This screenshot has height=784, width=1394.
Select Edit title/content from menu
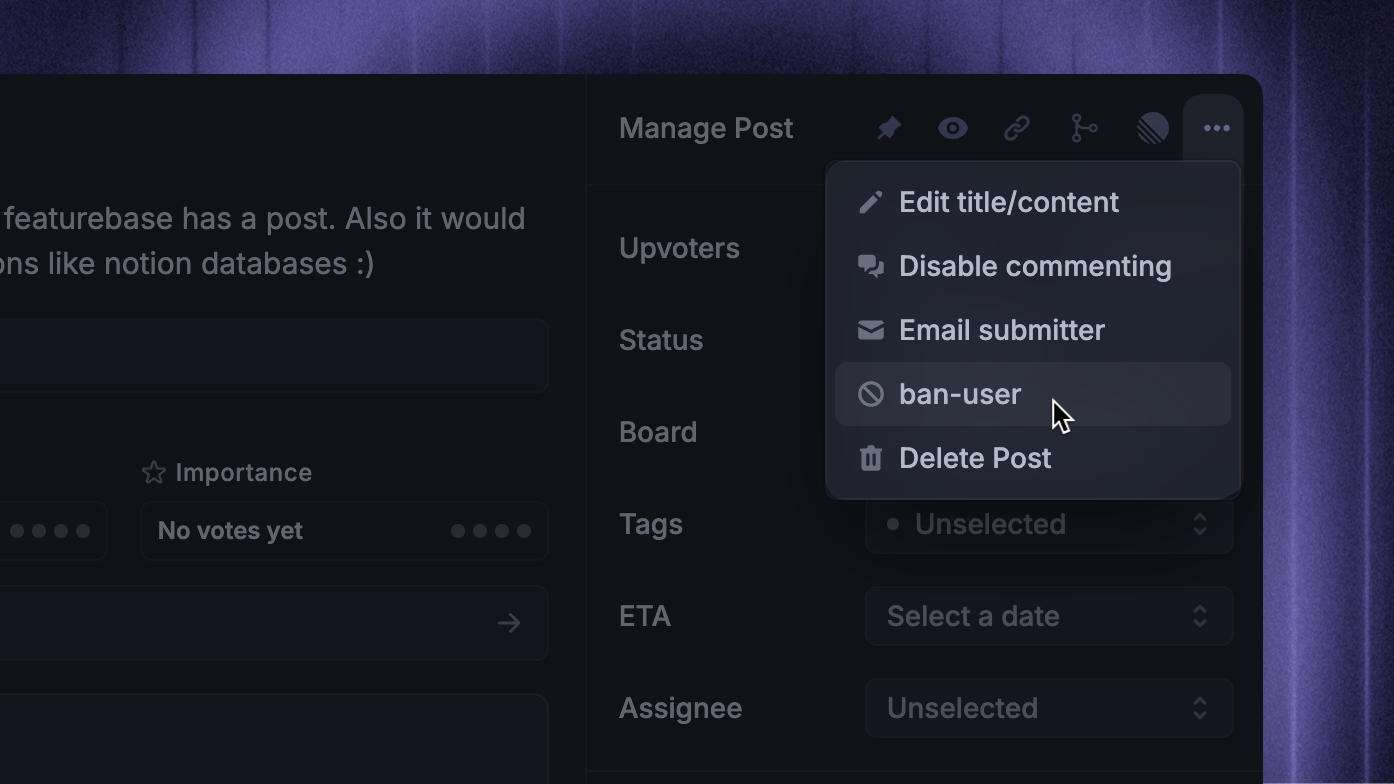tap(1033, 202)
